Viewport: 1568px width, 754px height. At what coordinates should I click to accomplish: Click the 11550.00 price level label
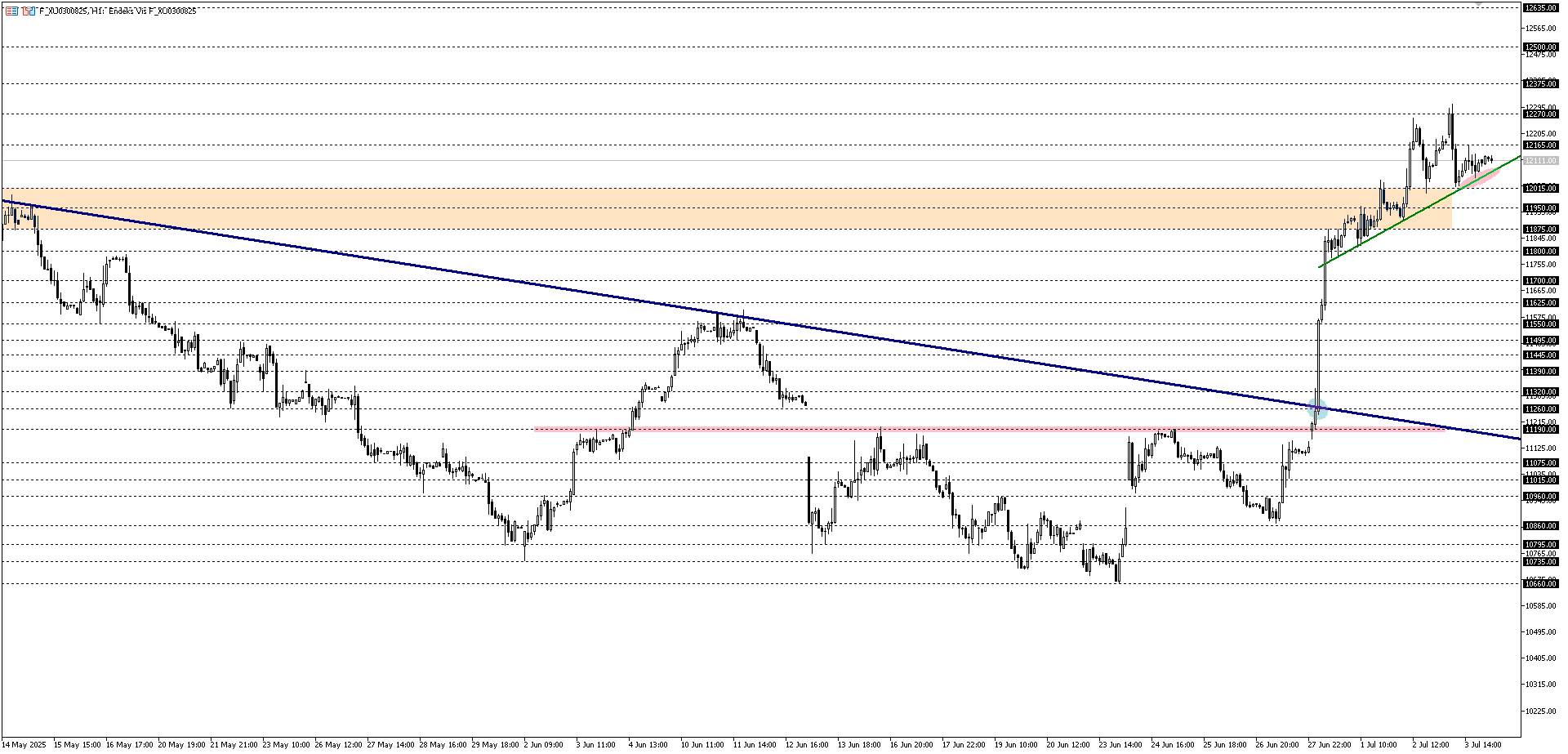1540,324
